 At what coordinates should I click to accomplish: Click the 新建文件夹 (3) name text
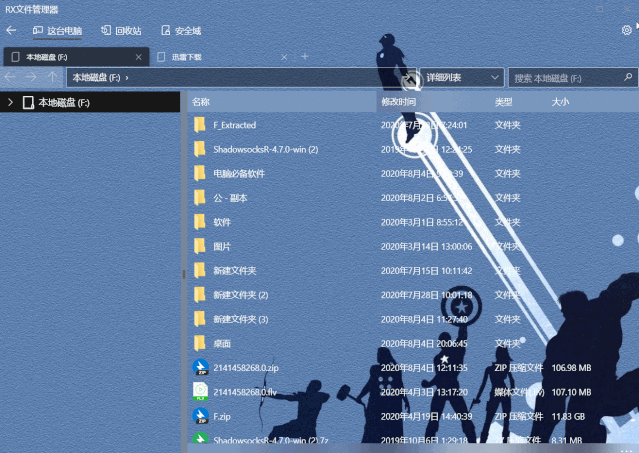(241, 319)
